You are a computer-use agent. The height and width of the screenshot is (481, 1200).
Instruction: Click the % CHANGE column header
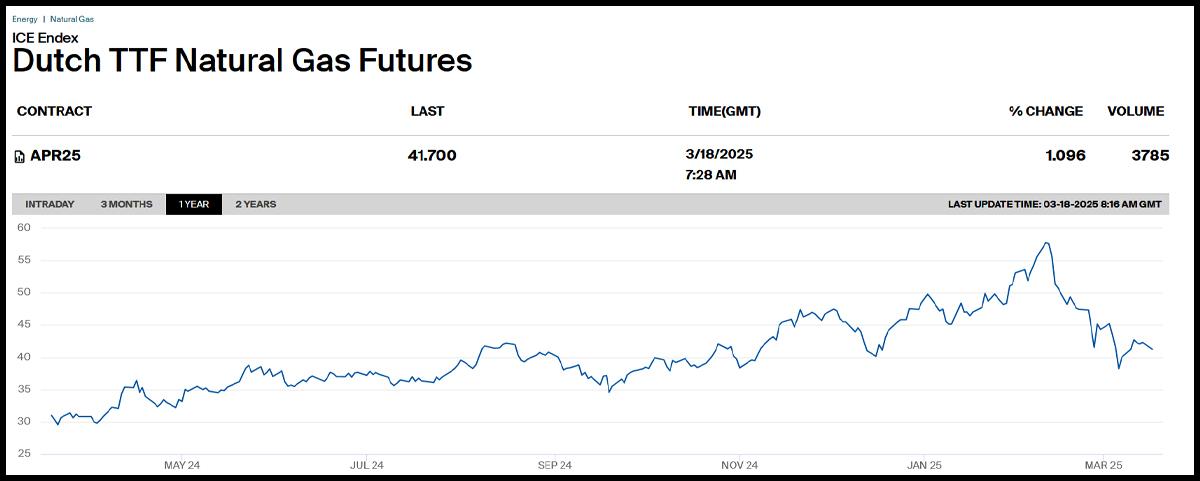(x=1045, y=111)
